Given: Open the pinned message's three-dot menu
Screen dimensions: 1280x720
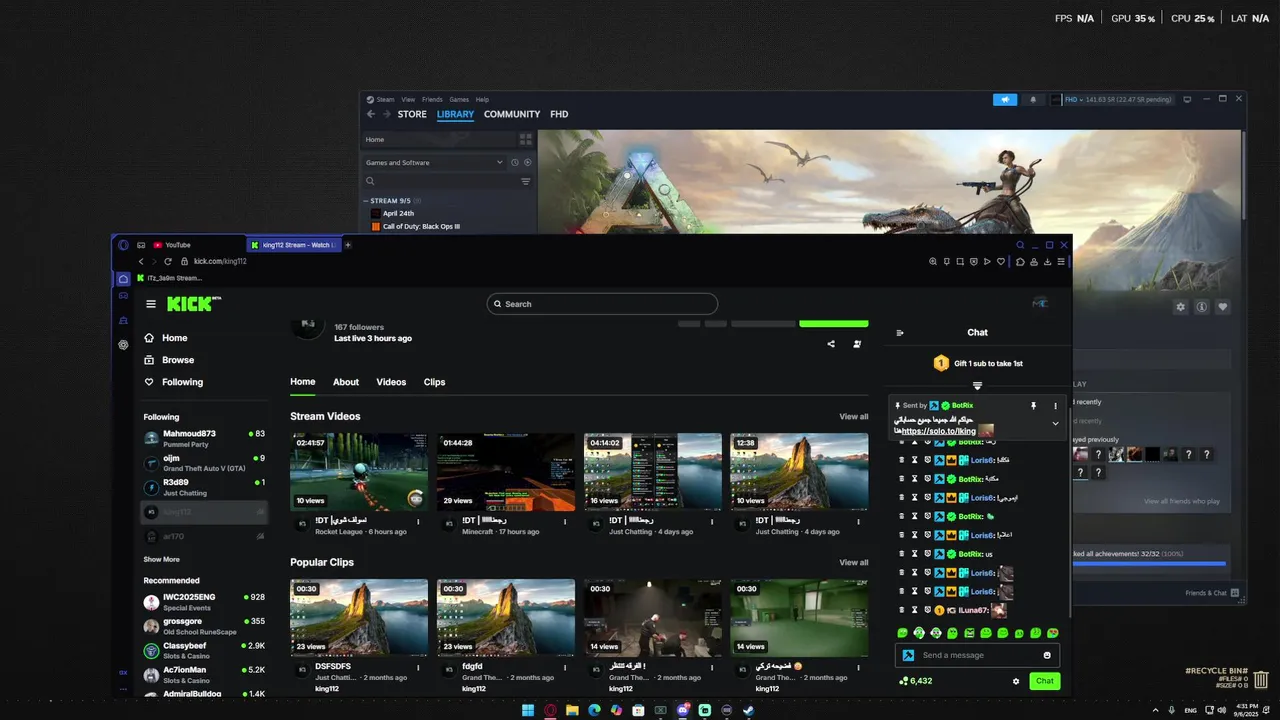Looking at the screenshot, I should coord(1055,406).
